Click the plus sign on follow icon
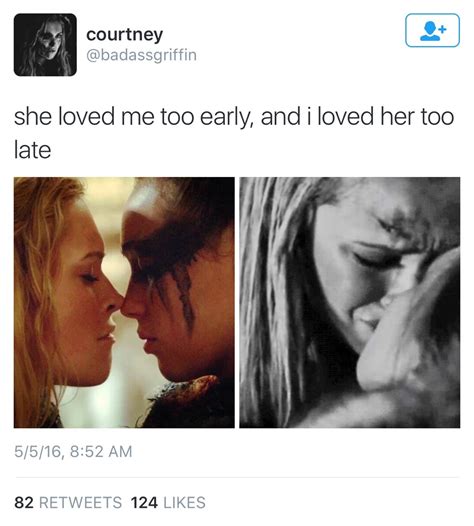This screenshot has width=474, height=526. pyautogui.click(x=443, y=29)
